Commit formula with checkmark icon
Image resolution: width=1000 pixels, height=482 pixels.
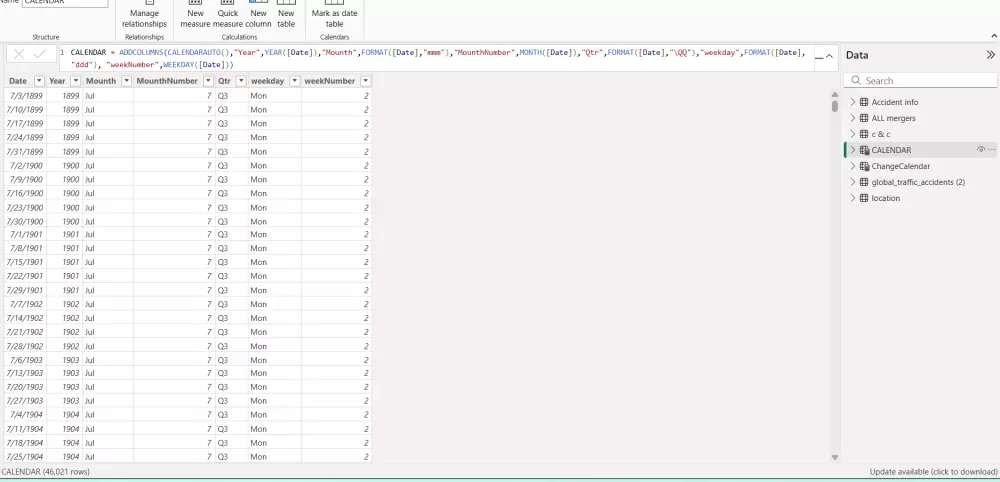40,54
